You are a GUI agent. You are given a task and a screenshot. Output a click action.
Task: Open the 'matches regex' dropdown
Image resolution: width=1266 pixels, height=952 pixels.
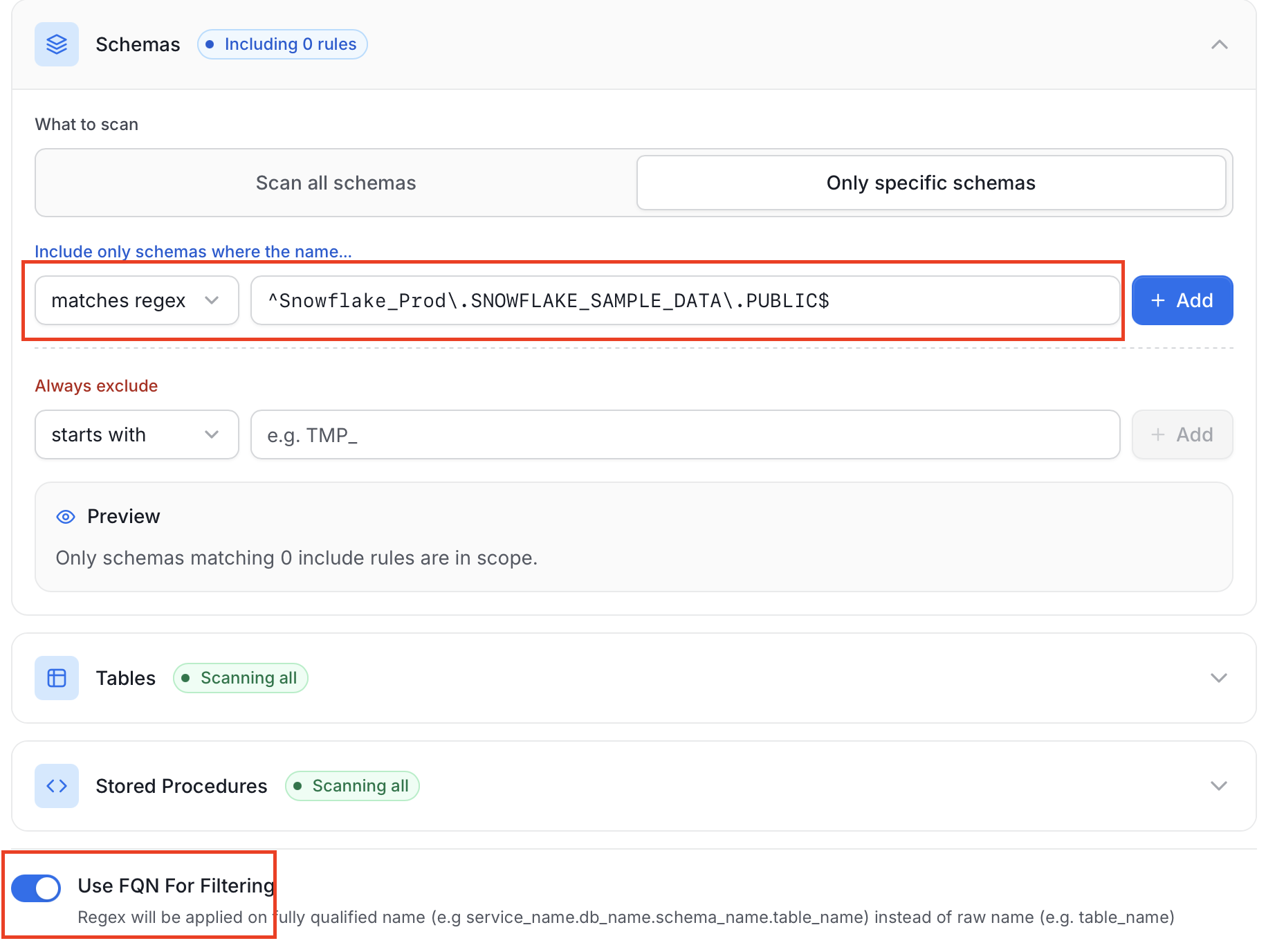pyautogui.click(x=137, y=300)
